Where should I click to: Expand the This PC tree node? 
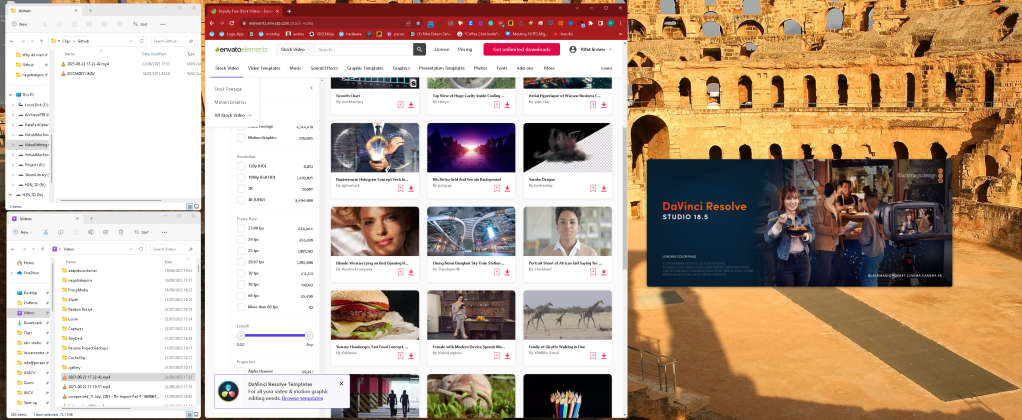(12, 95)
